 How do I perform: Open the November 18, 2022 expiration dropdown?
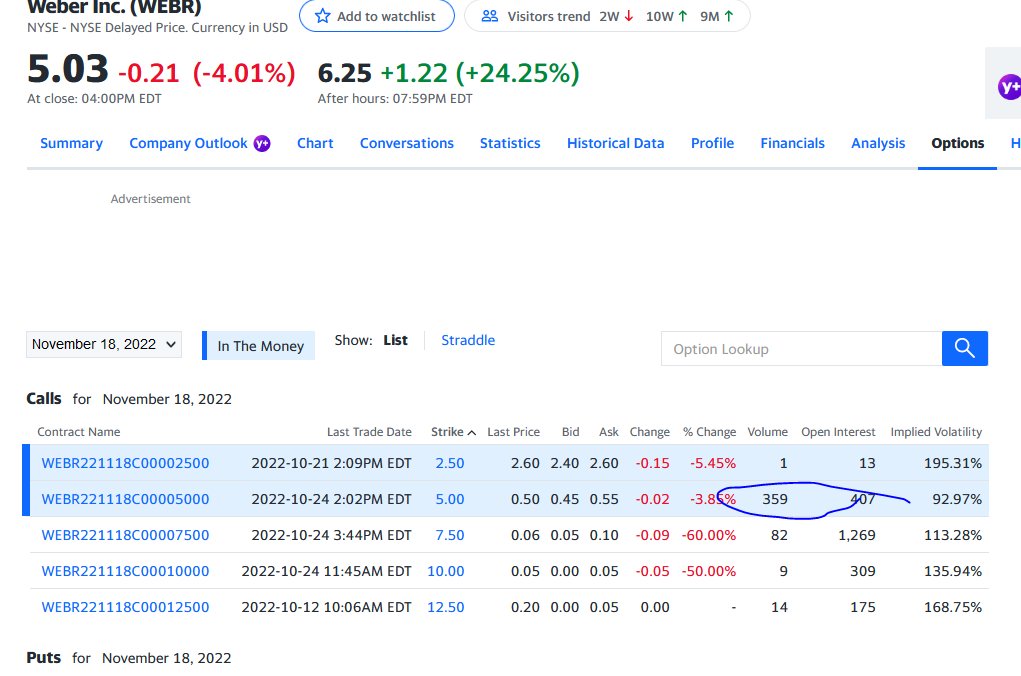(x=104, y=345)
